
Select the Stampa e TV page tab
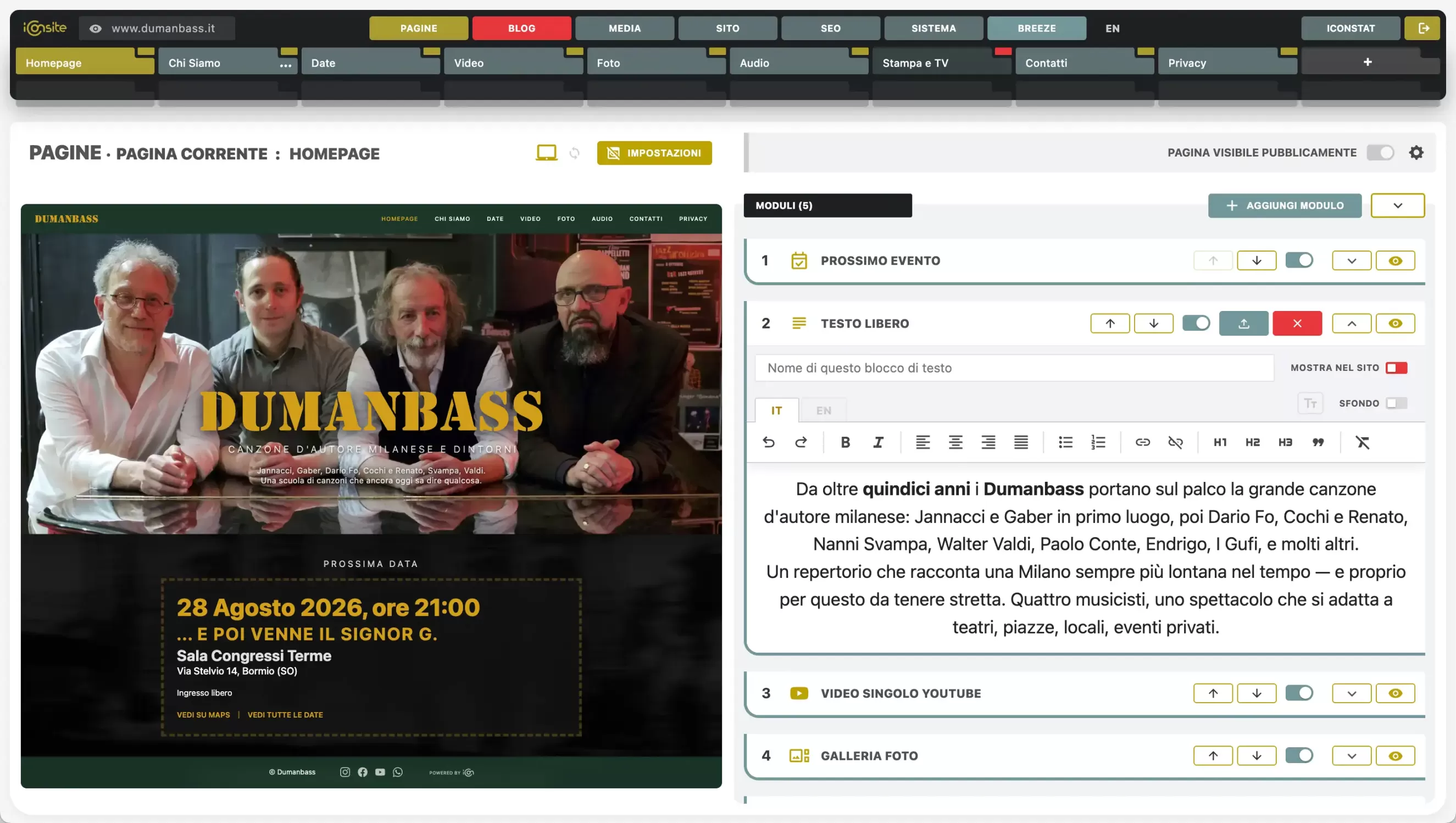click(941, 62)
